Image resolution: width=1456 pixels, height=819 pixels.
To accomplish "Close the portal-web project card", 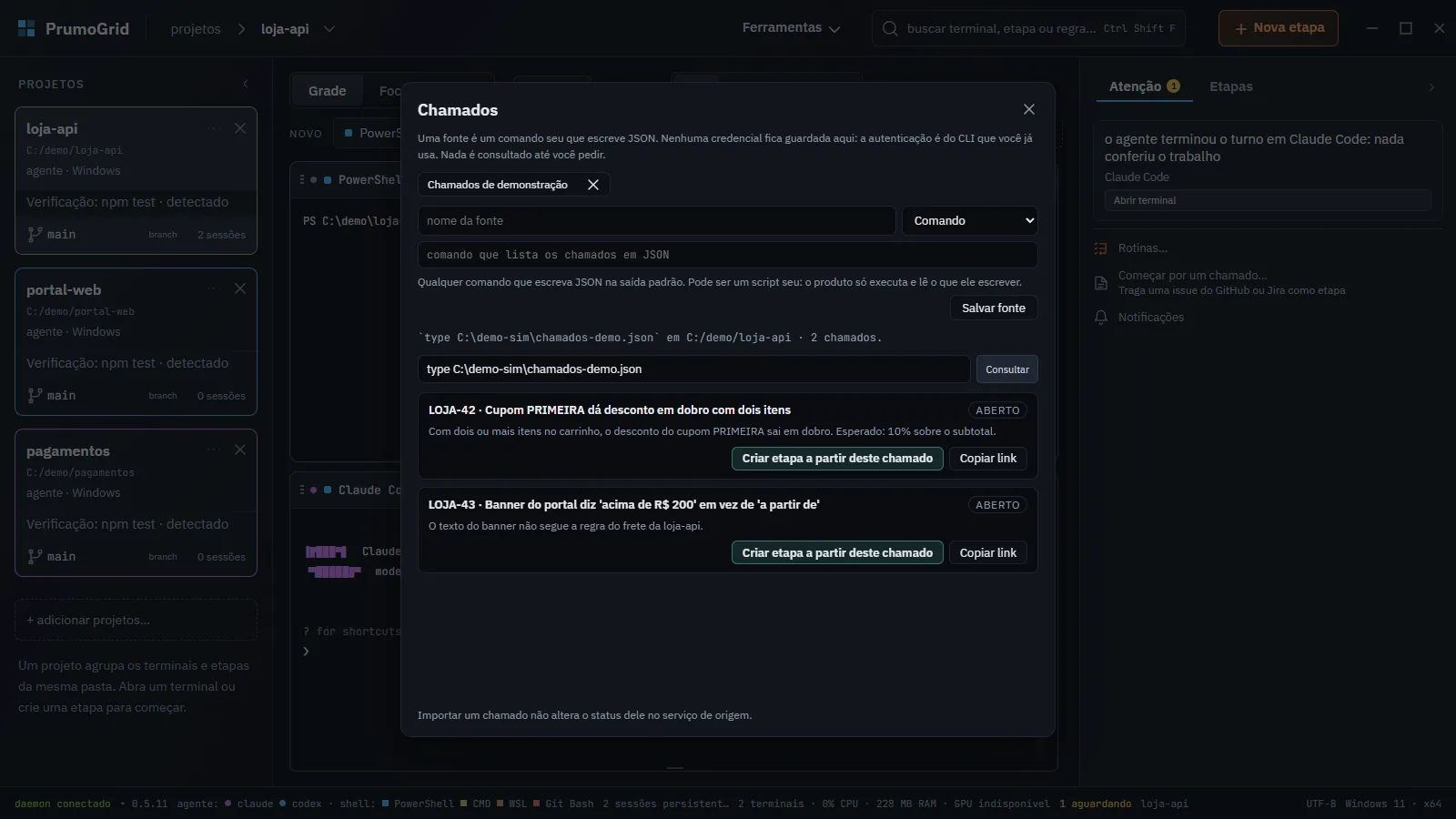I will (x=240, y=289).
